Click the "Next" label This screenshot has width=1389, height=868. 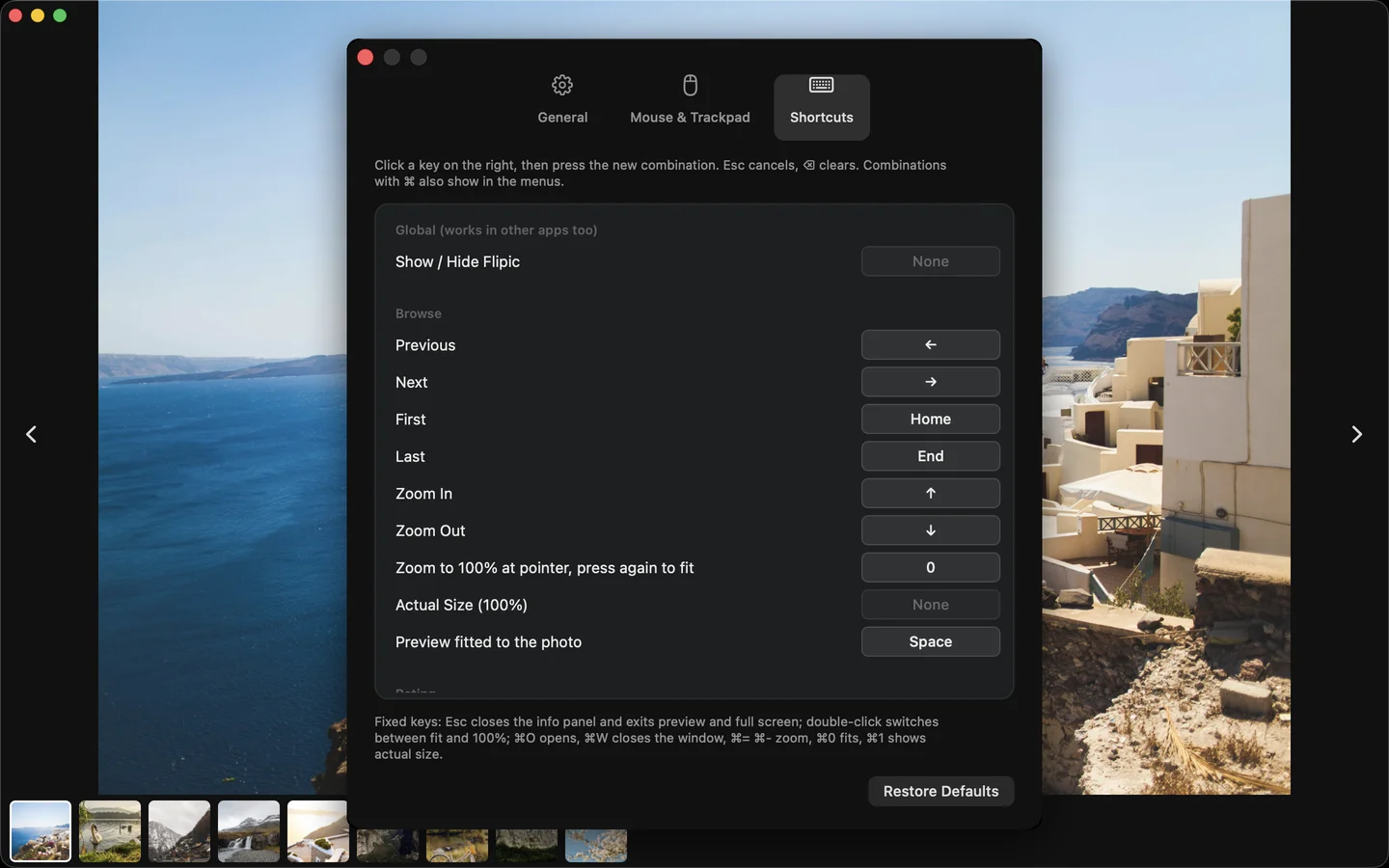[411, 383]
